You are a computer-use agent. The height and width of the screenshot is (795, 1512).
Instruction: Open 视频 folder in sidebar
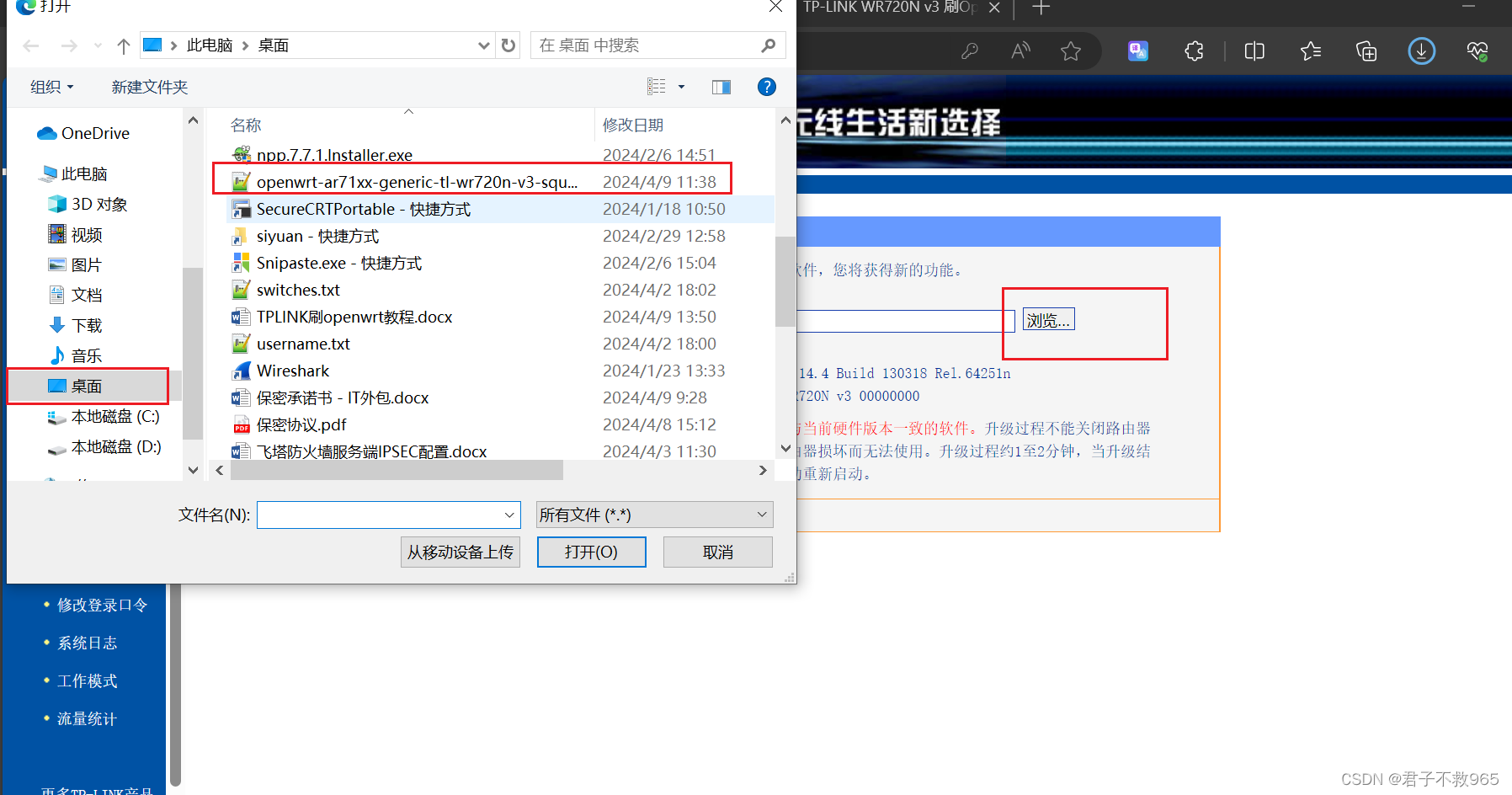(76, 234)
